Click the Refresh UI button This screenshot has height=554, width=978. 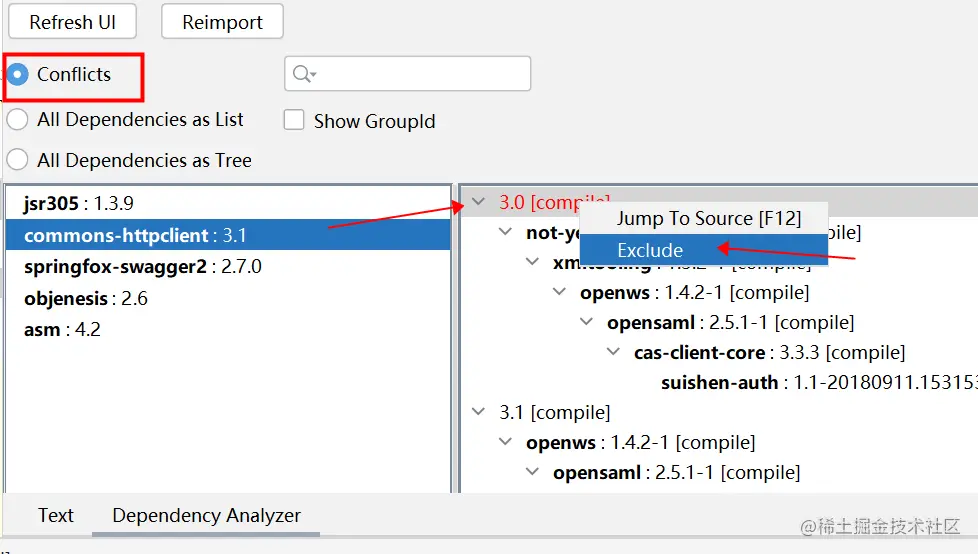click(72, 22)
